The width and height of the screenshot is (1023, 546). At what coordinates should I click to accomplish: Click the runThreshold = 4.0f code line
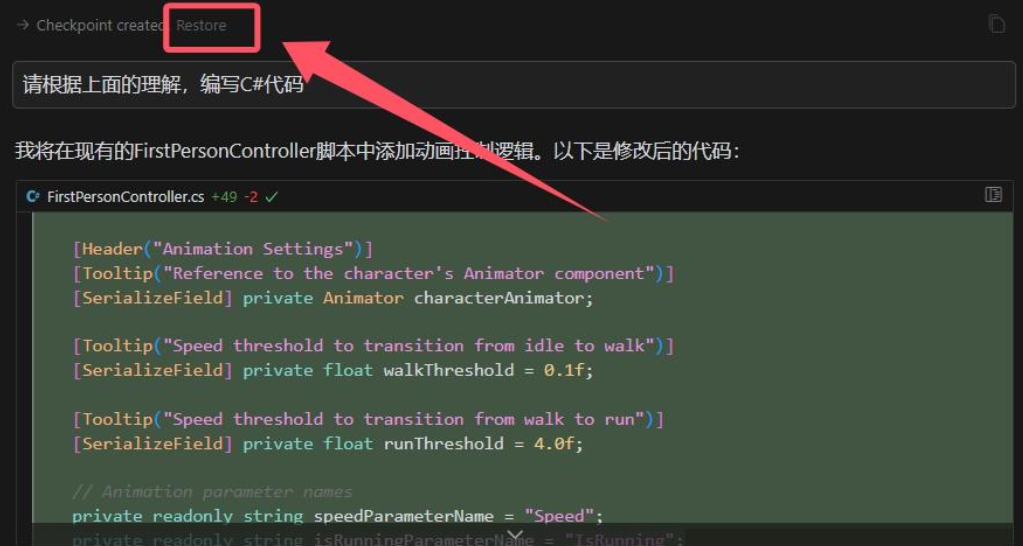tap(328, 444)
